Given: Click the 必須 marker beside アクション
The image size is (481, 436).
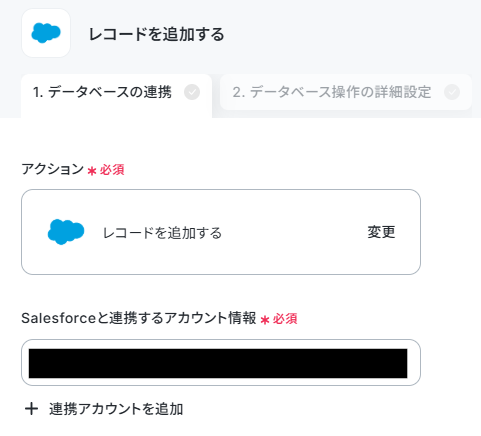Looking at the screenshot, I should (112, 170).
